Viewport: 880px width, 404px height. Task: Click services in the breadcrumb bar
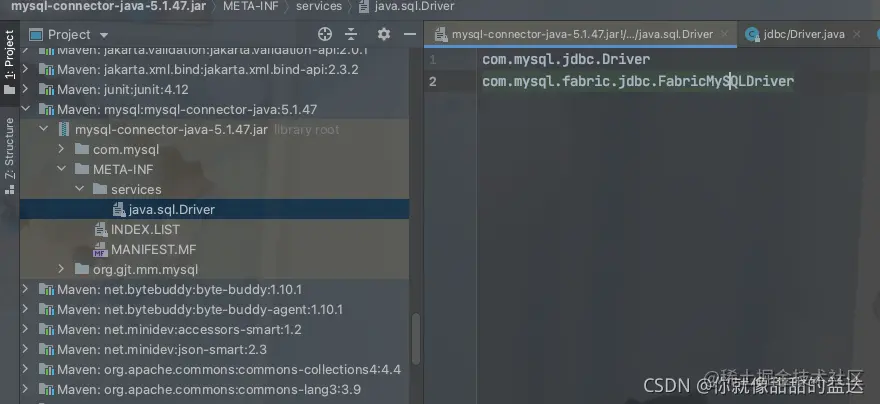coord(319,7)
